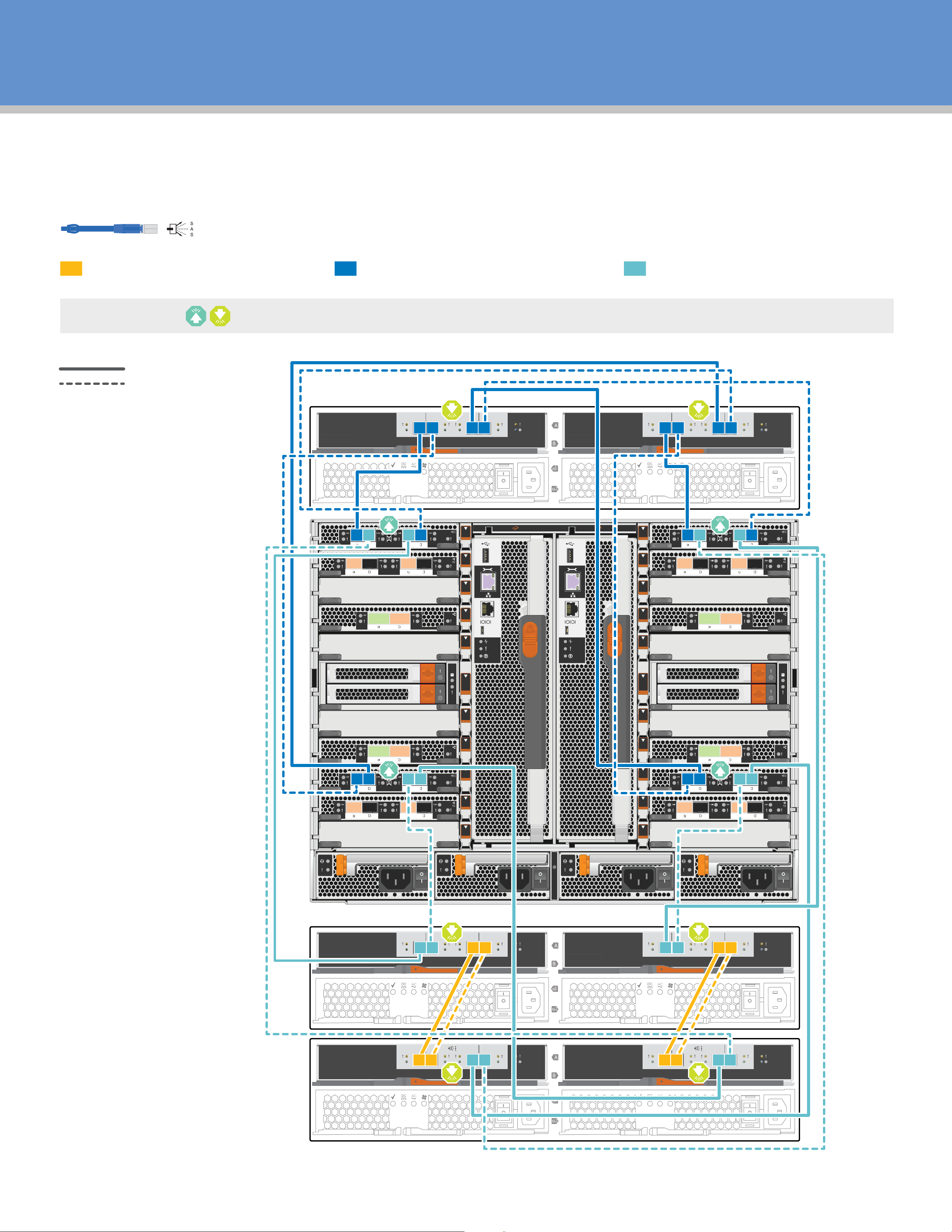Click the teal up-arrow pull-tab icon in gray legend bar
Screen dimensions: 952x1232
coord(196,316)
